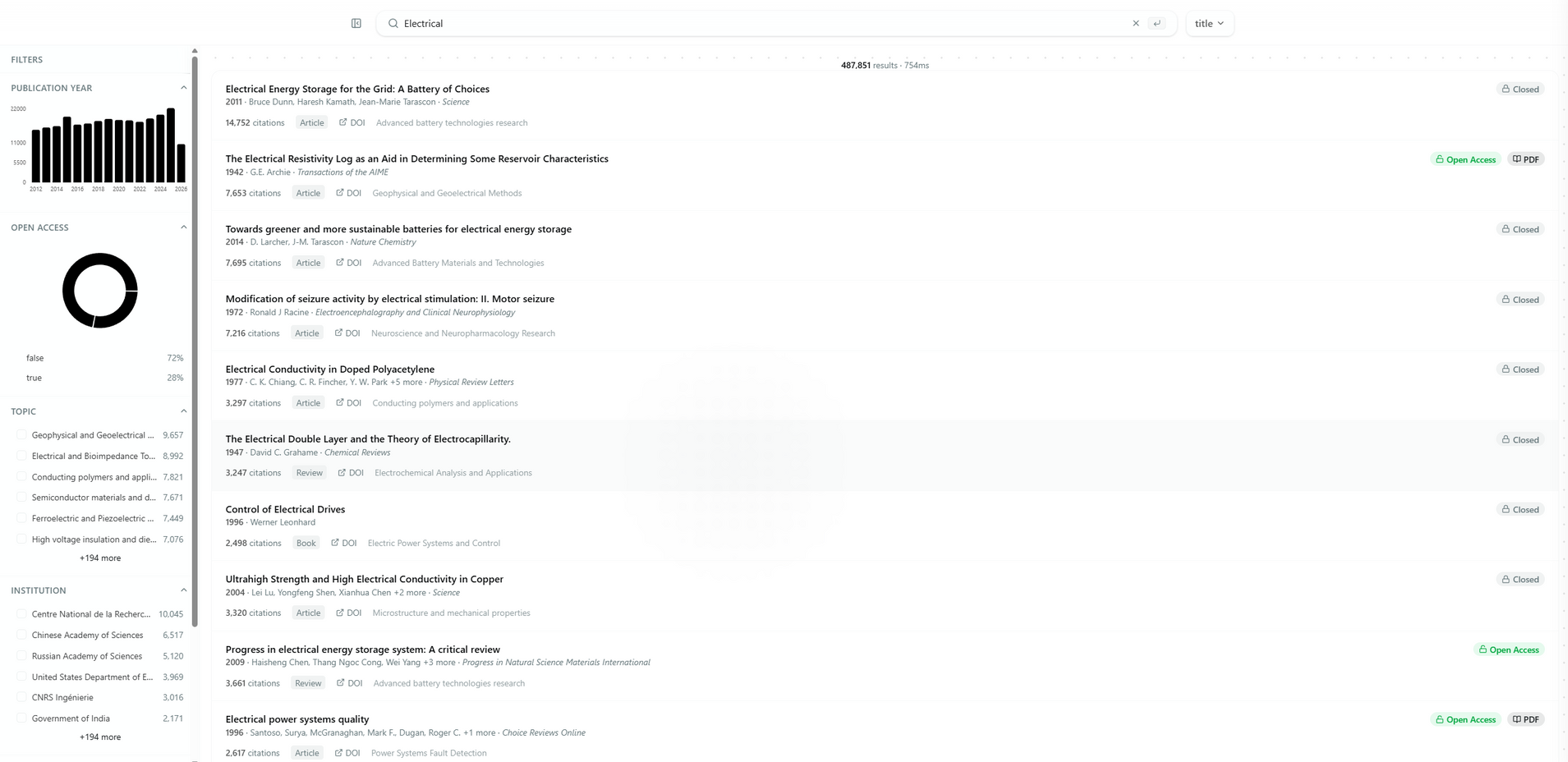The height and width of the screenshot is (762, 1568).
Task: Open PDF of Electrical power systems quality
Action: [1526, 719]
